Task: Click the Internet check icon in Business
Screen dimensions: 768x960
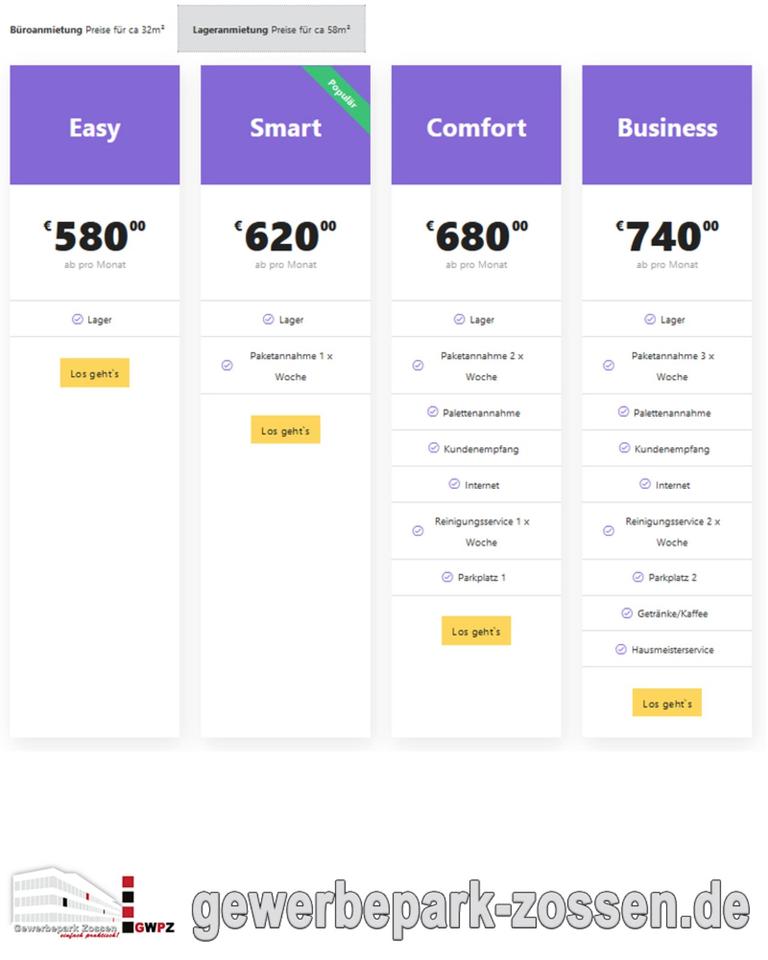Action: click(x=645, y=484)
